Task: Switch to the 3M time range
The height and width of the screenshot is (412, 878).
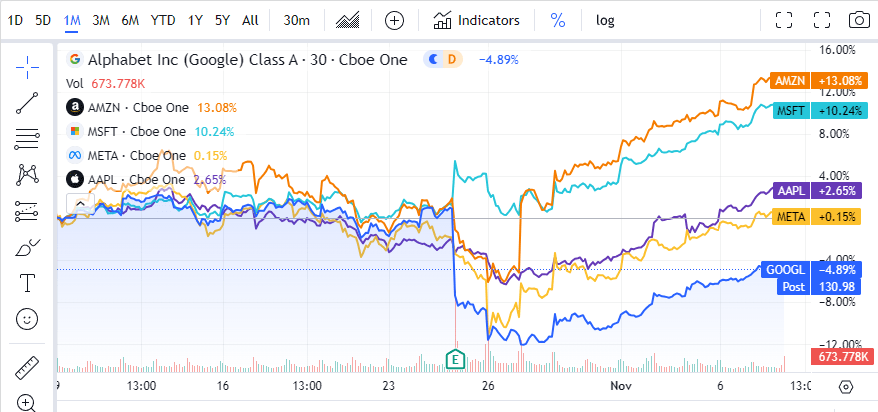Action: click(x=101, y=20)
